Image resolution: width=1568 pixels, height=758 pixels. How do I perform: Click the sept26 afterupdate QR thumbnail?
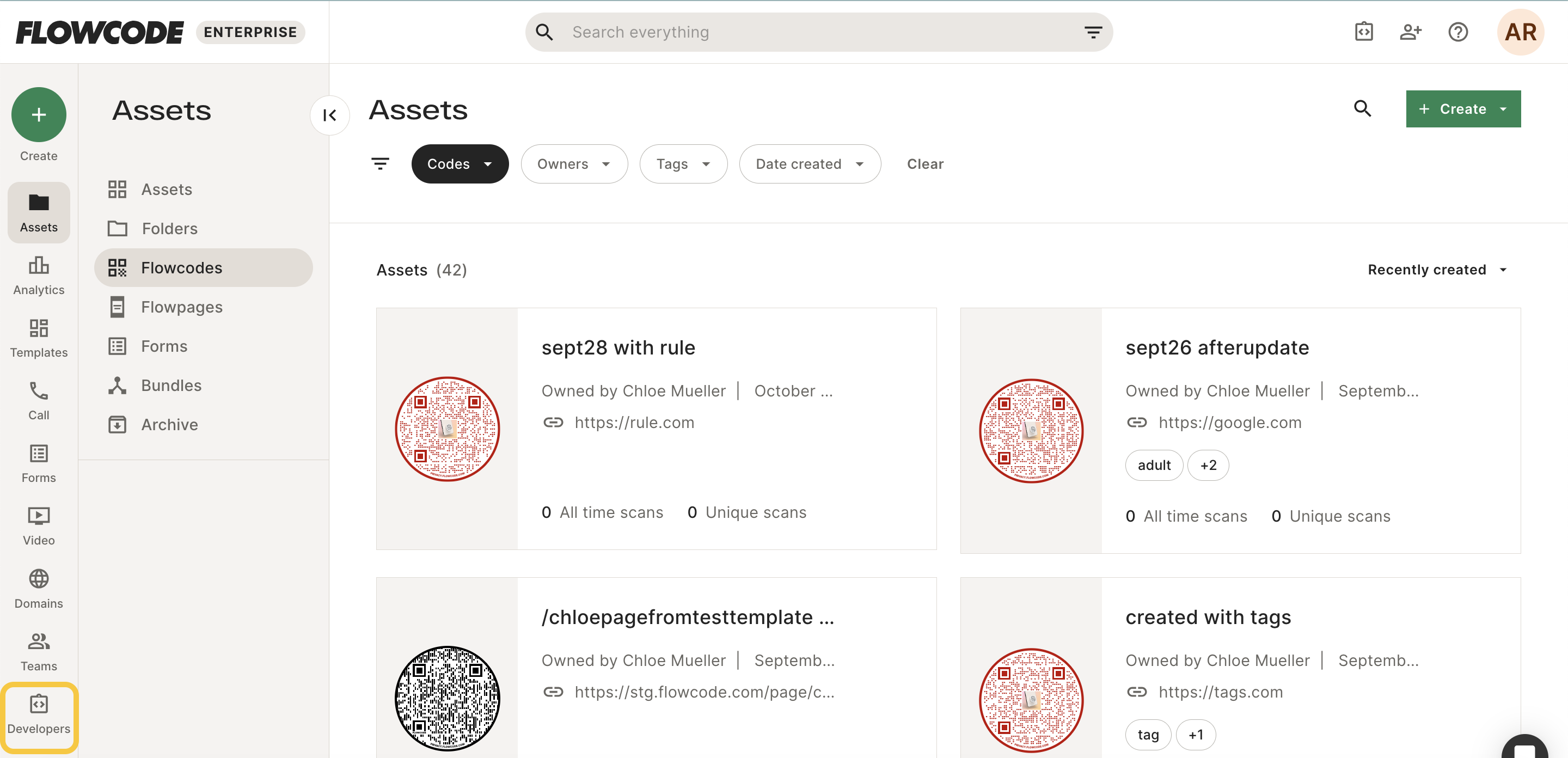(x=1031, y=430)
